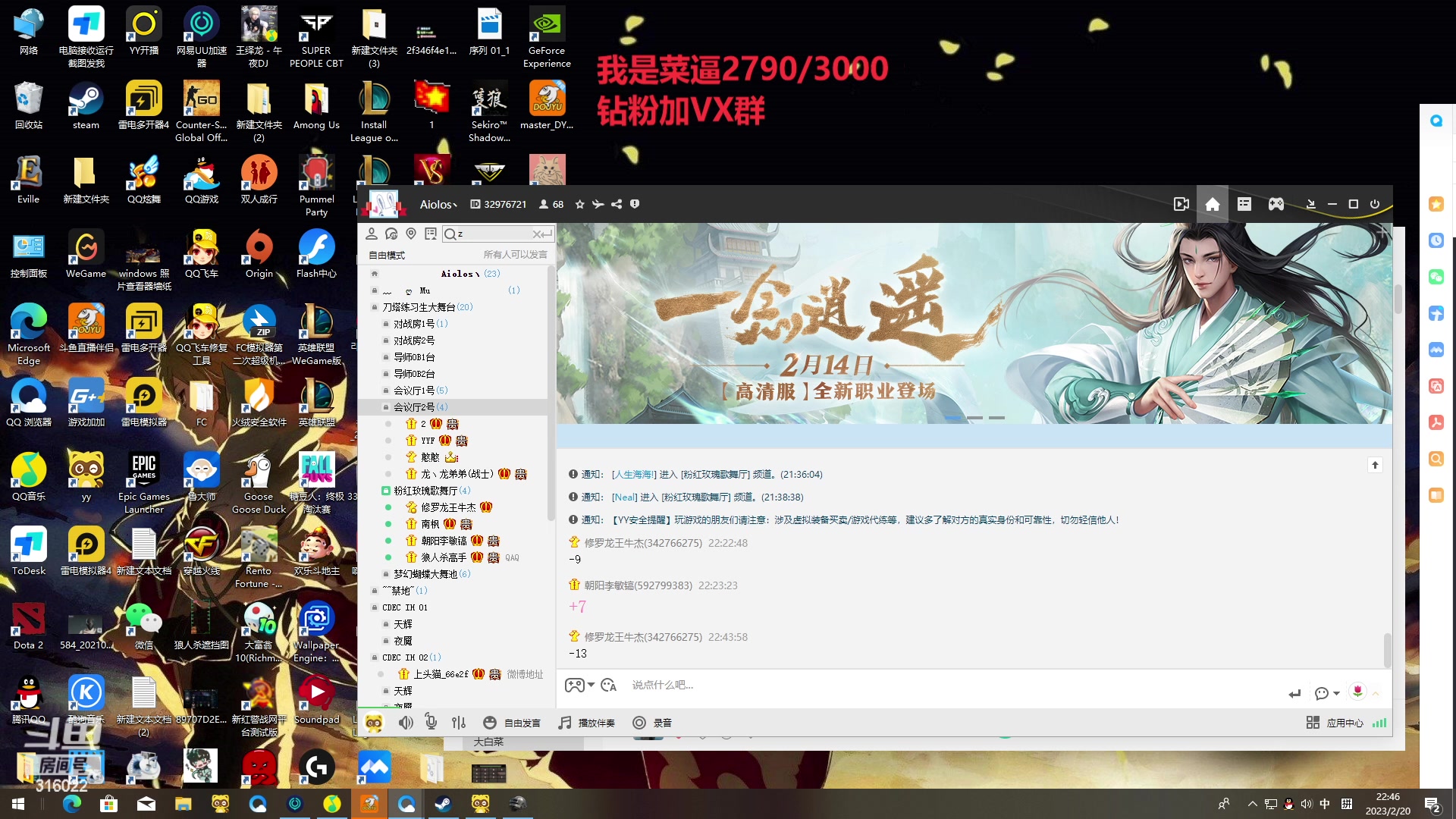The image size is (1456, 819).
Task: Click the game promo banner image
Action: click(974, 323)
